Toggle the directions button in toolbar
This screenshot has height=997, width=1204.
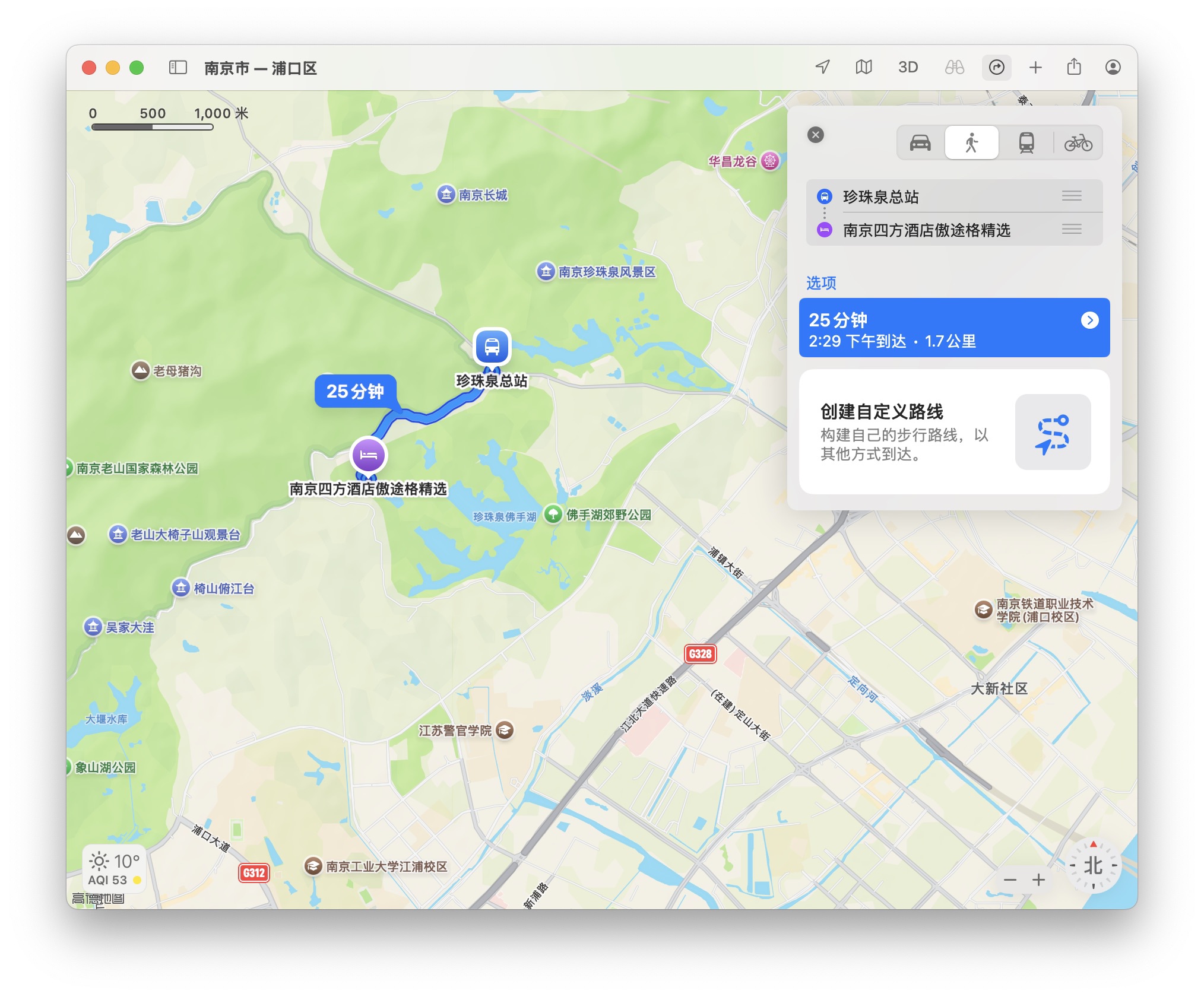pyautogui.click(x=997, y=67)
